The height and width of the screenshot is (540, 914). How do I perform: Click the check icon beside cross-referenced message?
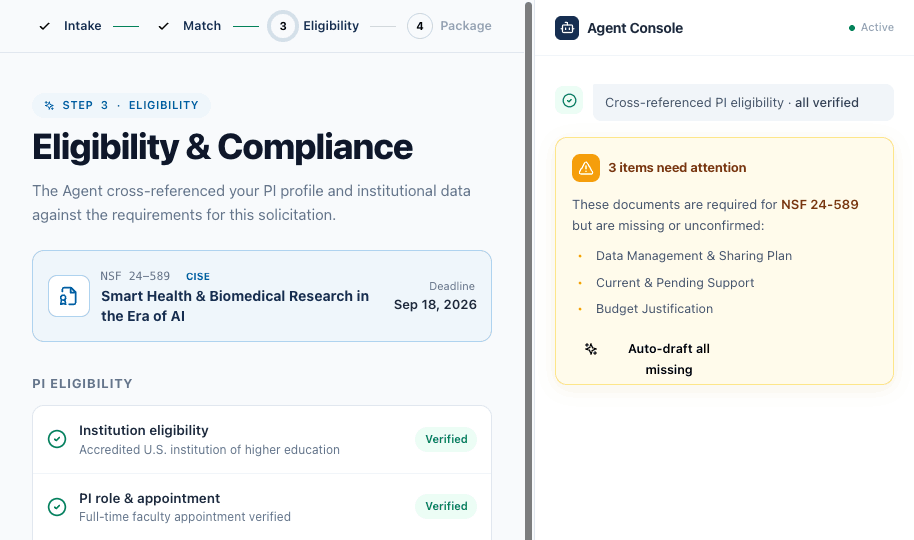coord(569,100)
